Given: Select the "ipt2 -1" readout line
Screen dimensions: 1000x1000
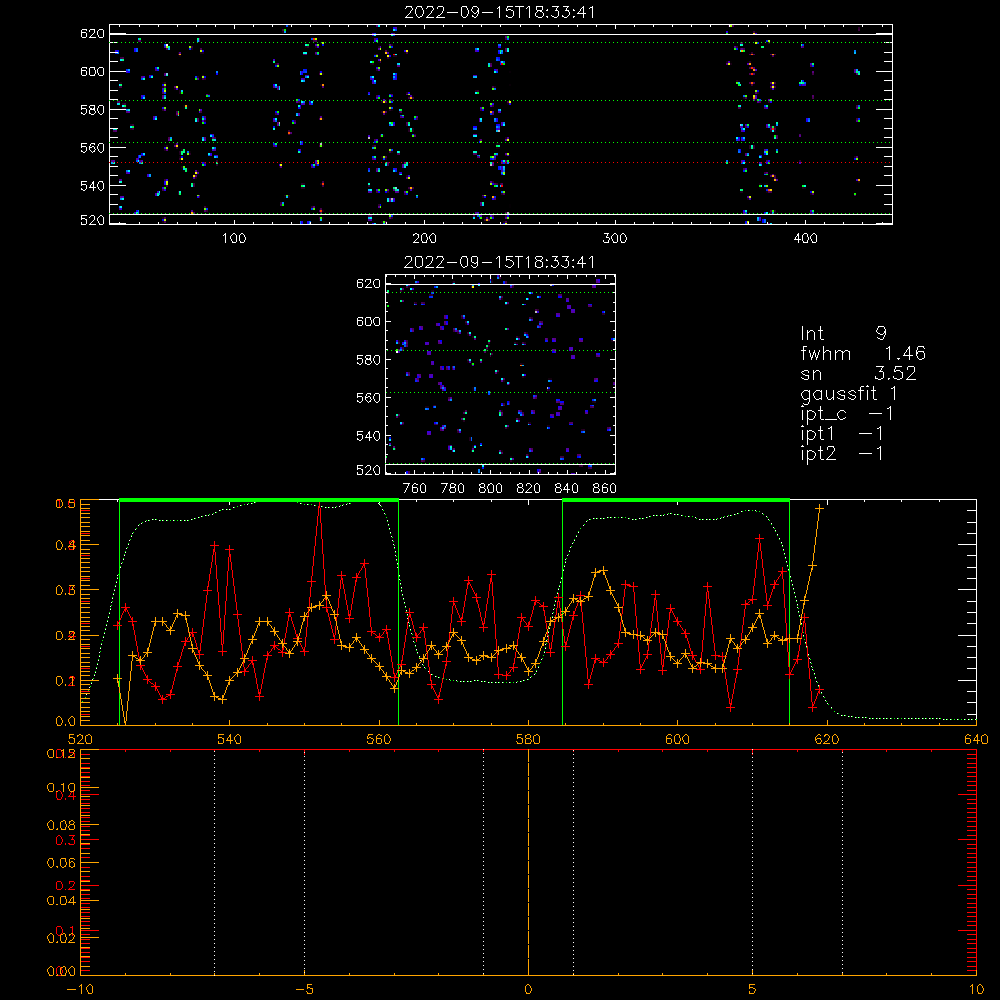Looking at the screenshot, I should (x=842, y=453).
